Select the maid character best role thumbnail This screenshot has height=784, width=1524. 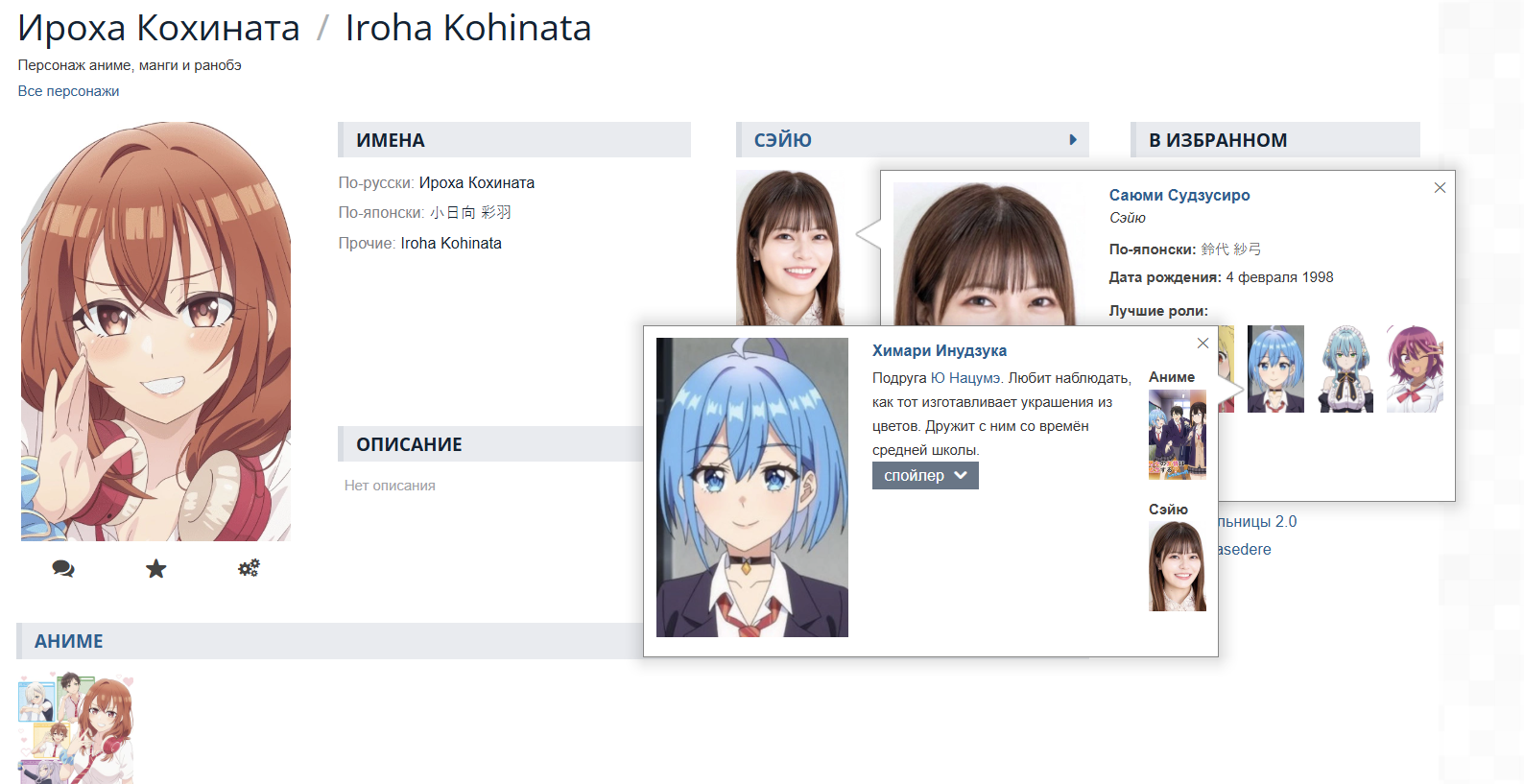[x=1345, y=369]
